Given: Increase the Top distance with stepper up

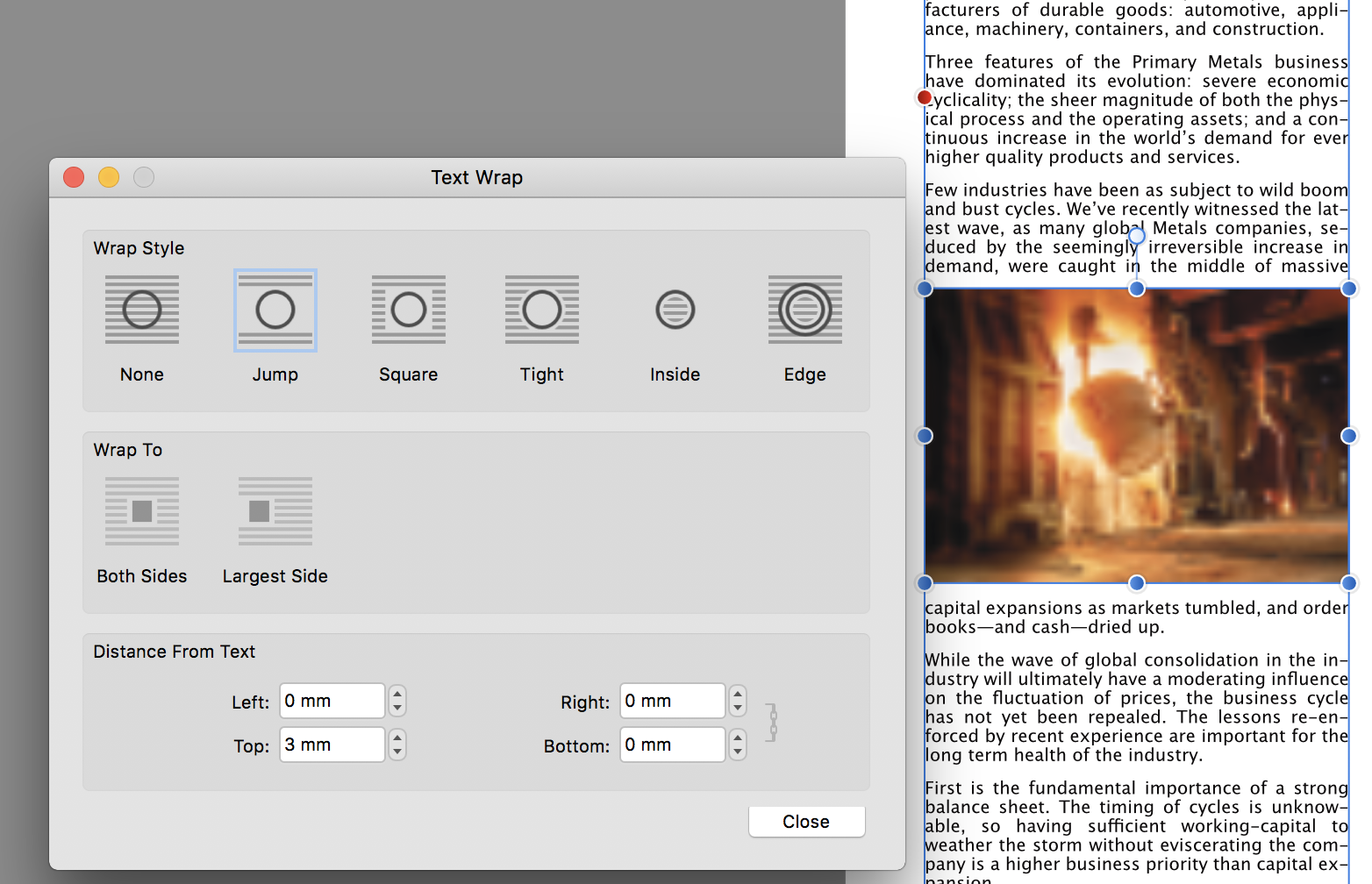Looking at the screenshot, I should click(397, 737).
